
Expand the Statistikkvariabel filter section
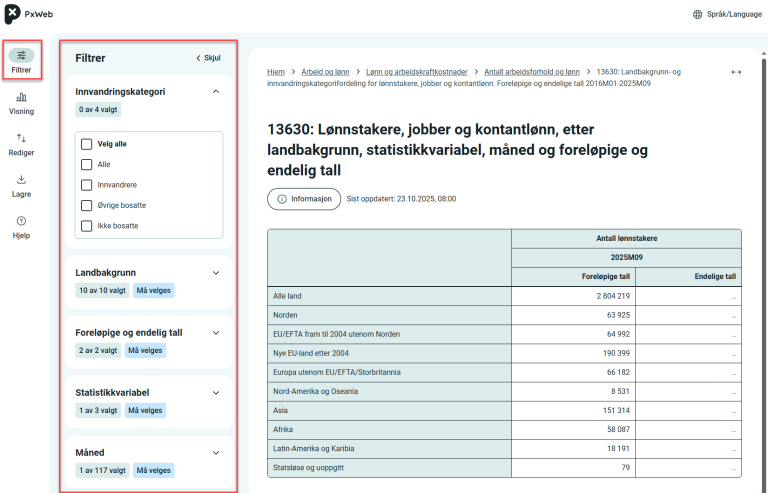[x=216, y=393]
